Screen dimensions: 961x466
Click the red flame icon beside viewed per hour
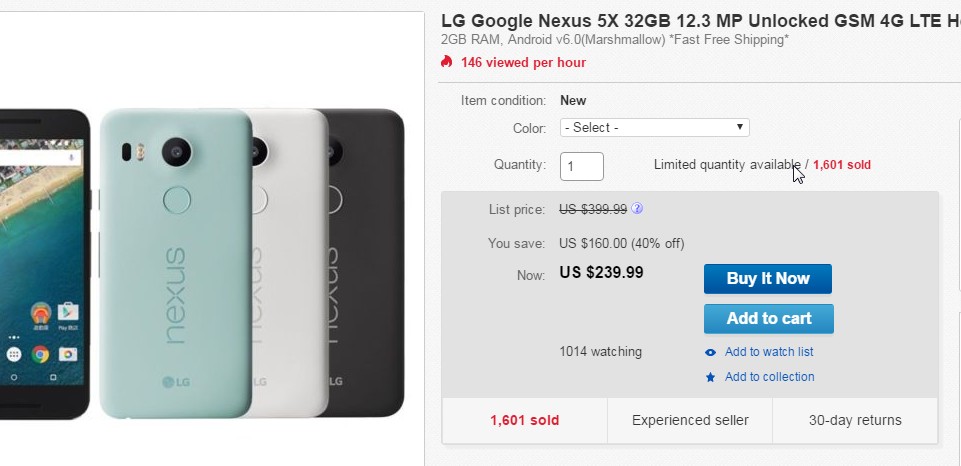coord(447,62)
